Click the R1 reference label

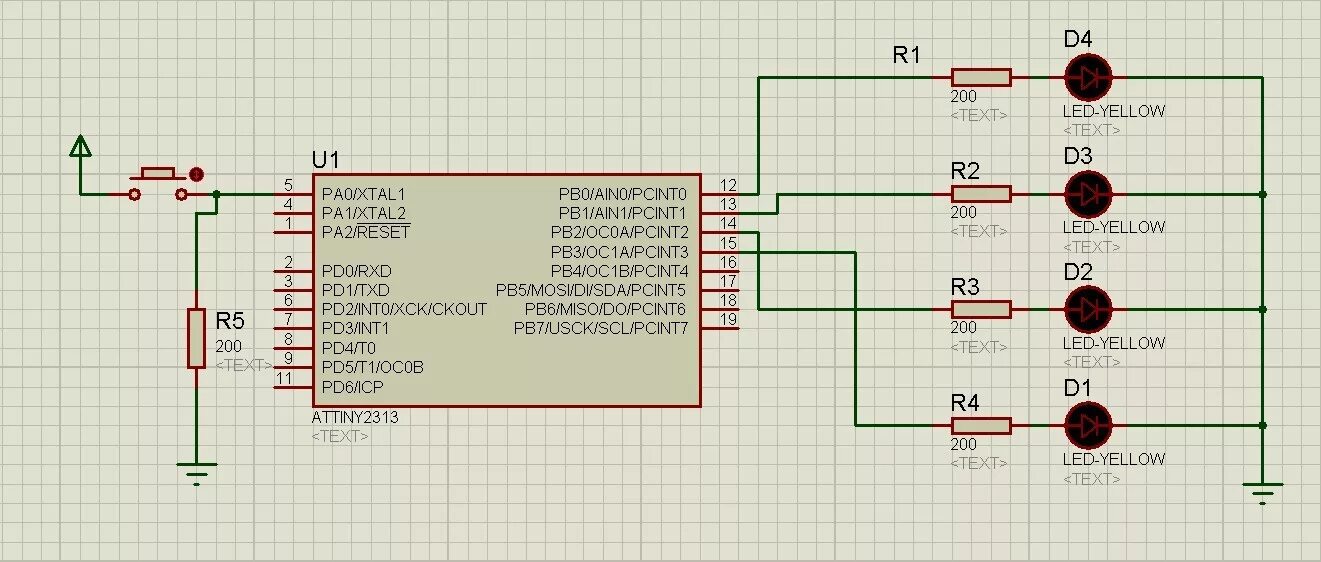(906, 55)
